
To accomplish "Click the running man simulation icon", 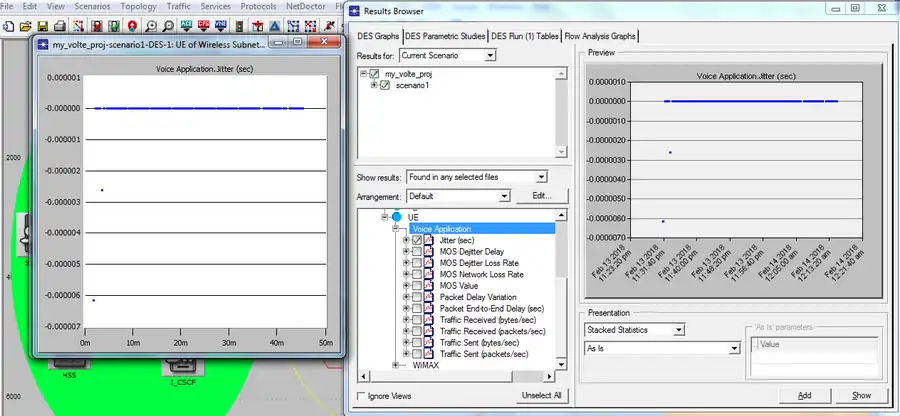I will pyautogui.click(x=329, y=26).
